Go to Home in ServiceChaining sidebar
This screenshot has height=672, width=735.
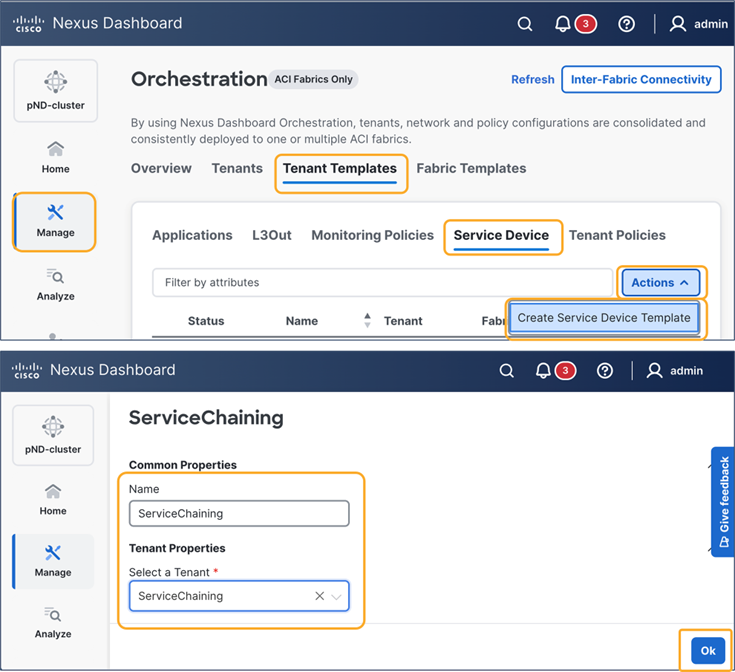(x=53, y=500)
